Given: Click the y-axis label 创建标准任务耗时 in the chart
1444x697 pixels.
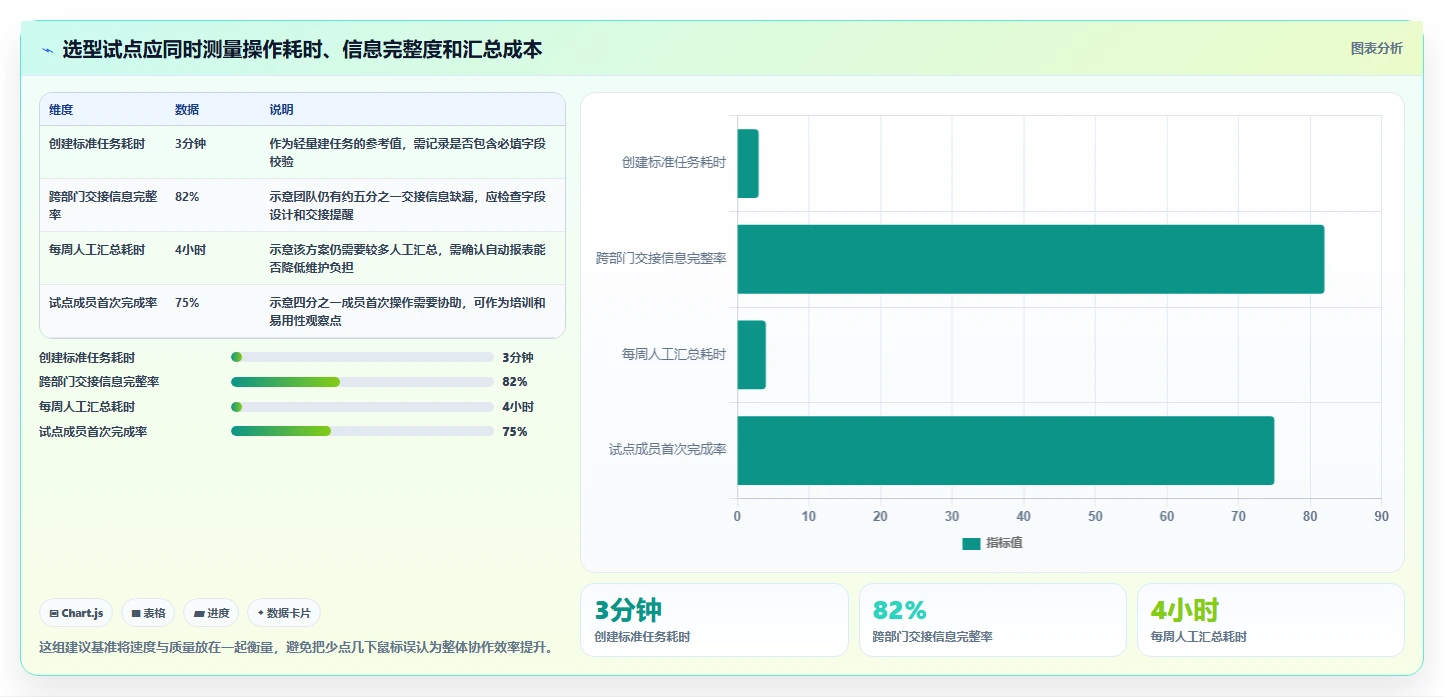Looking at the screenshot, I should (x=674, y=162).
